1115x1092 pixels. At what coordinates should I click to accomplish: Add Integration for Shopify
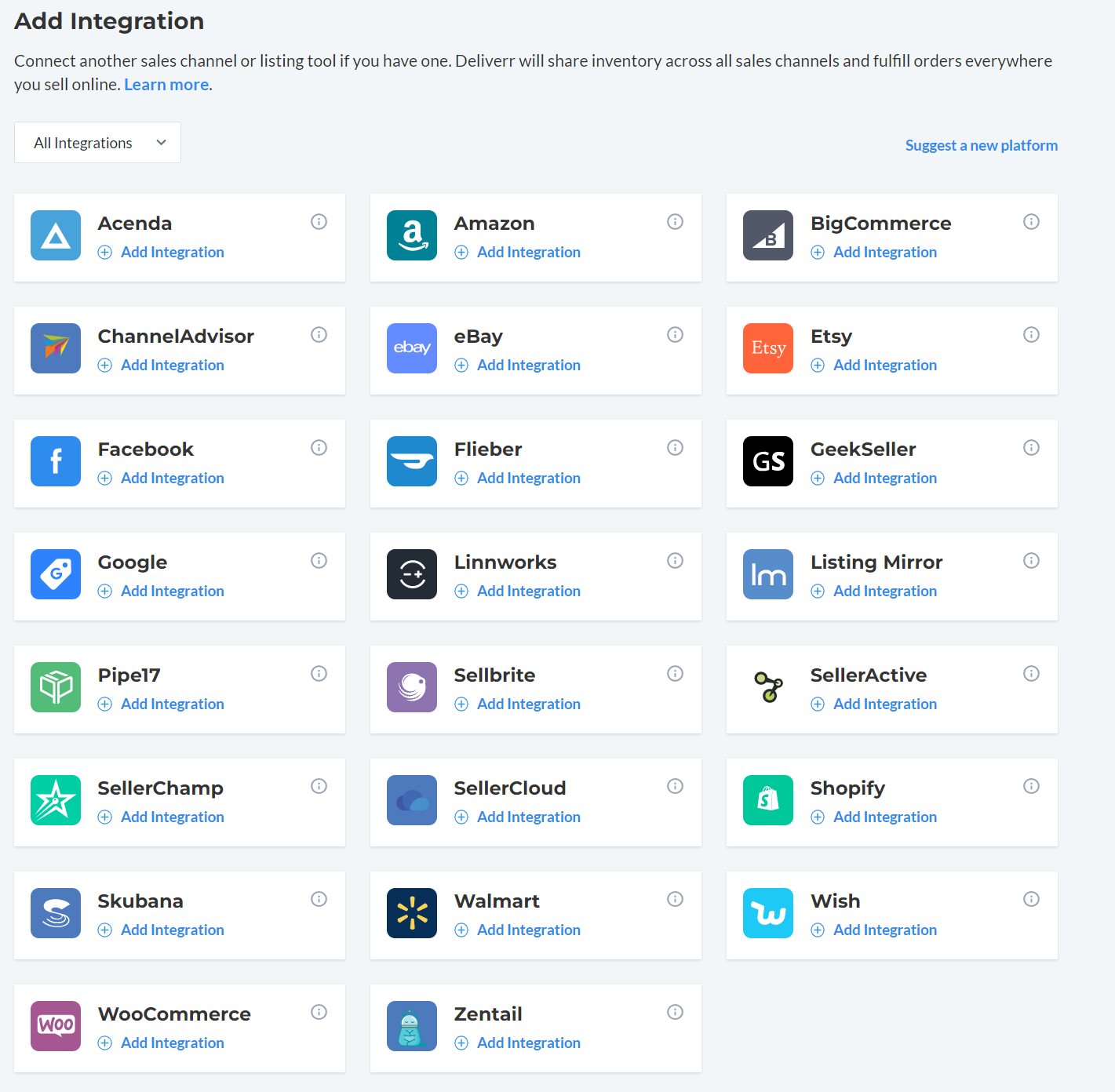(874, 817)
